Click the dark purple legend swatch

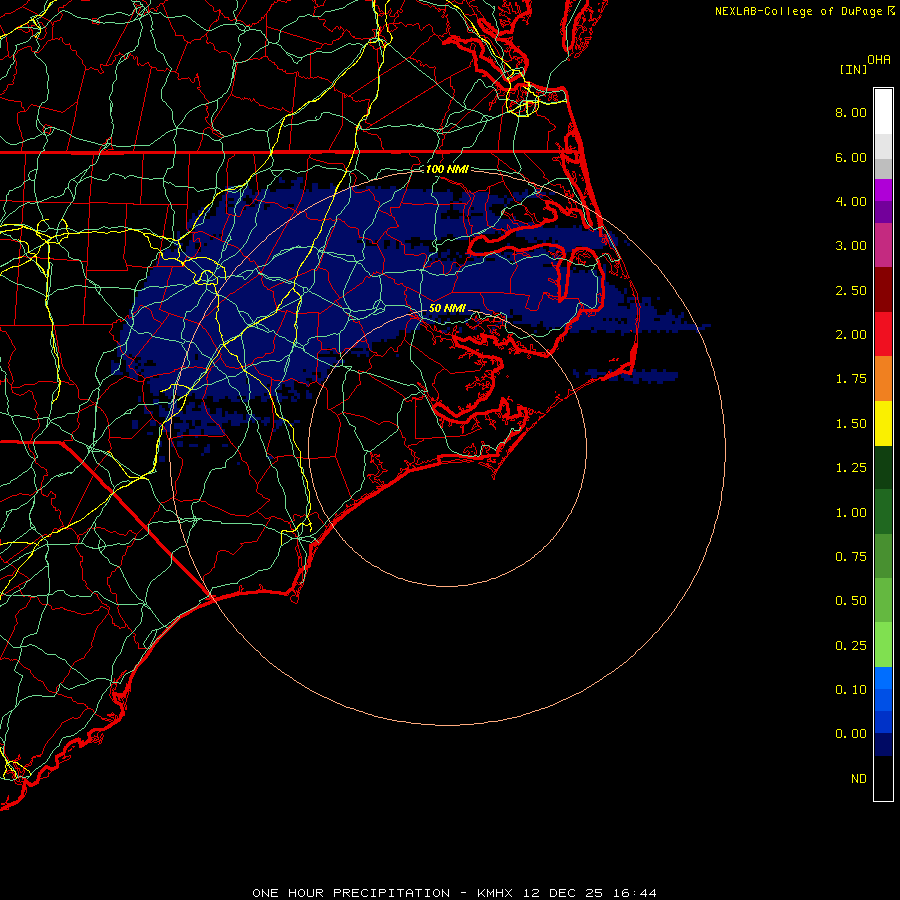point(883,212)
